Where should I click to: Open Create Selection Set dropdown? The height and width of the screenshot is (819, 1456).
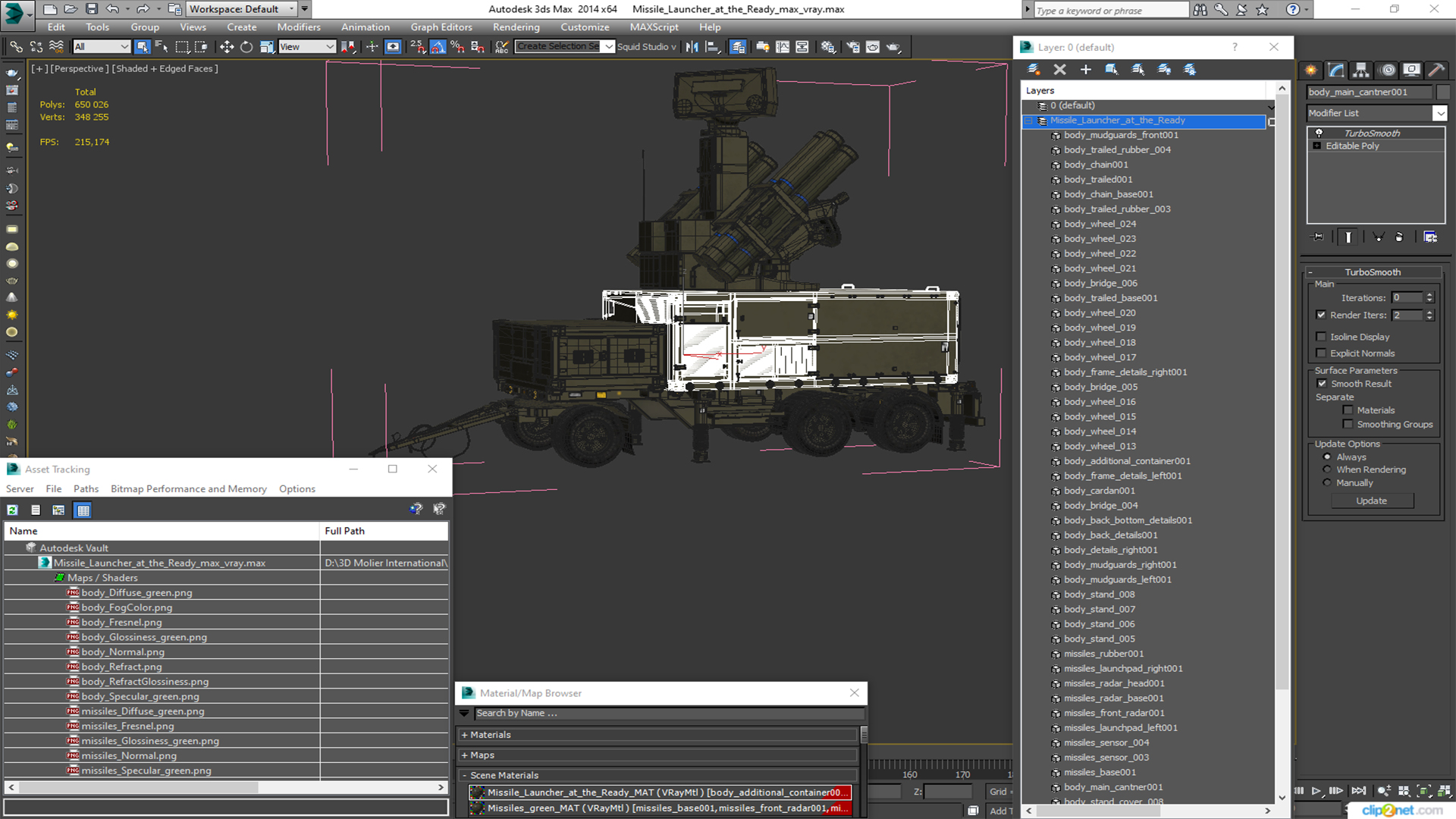click(608, 47)
